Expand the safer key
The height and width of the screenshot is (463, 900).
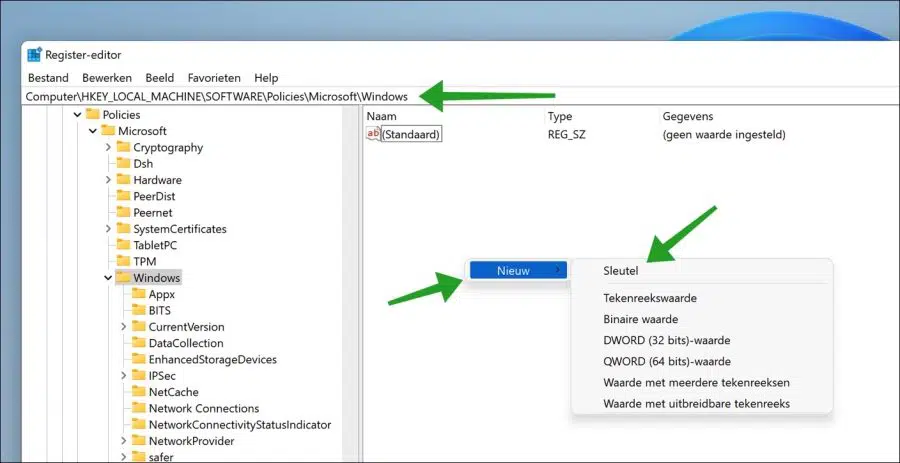pyautogui.click(x=123, y=457)
